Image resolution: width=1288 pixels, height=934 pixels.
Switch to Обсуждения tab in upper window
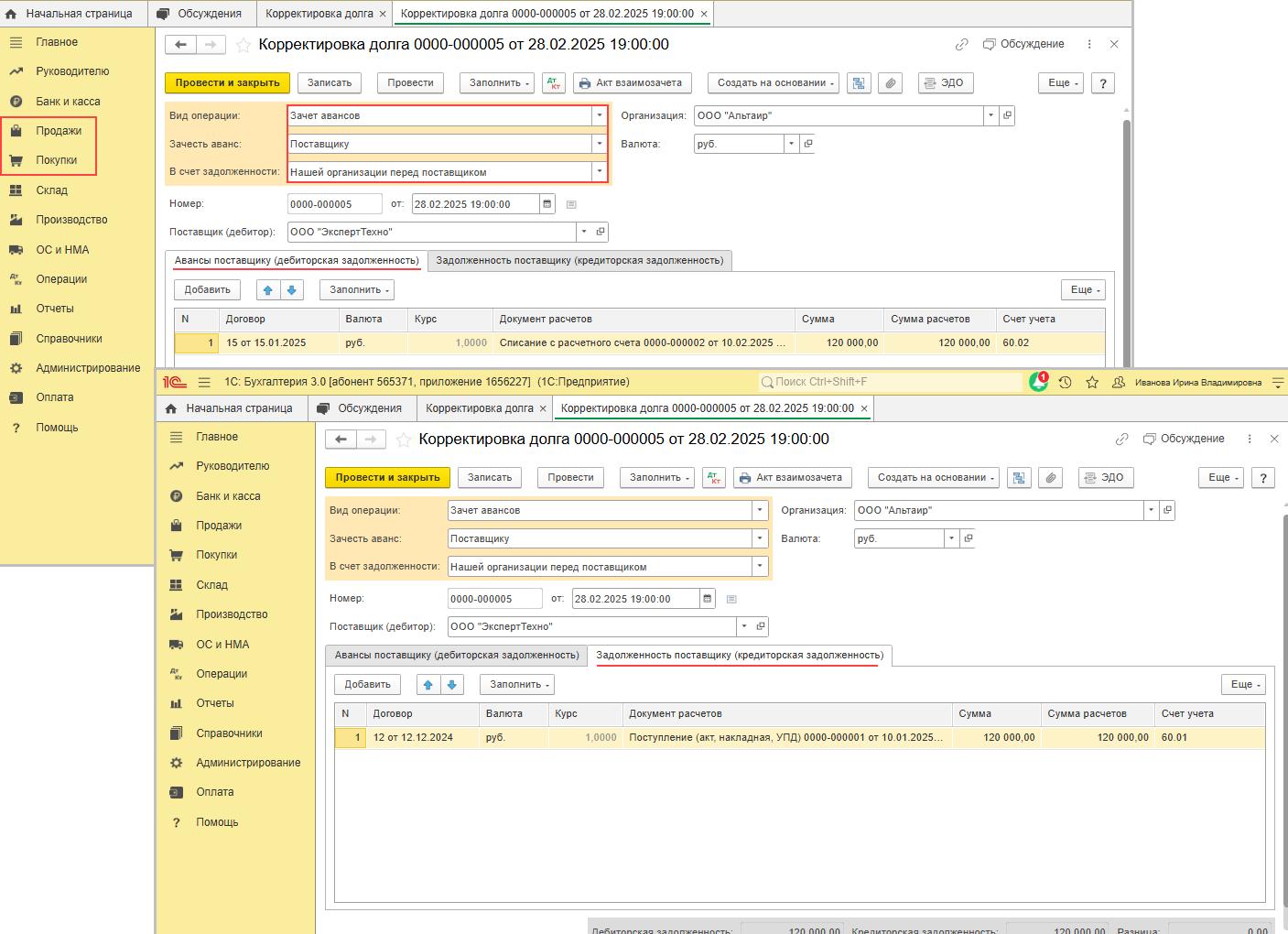point(200,14)
